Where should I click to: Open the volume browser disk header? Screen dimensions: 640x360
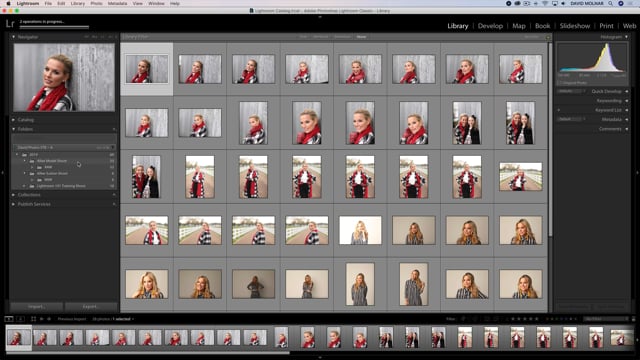(64, 147)
